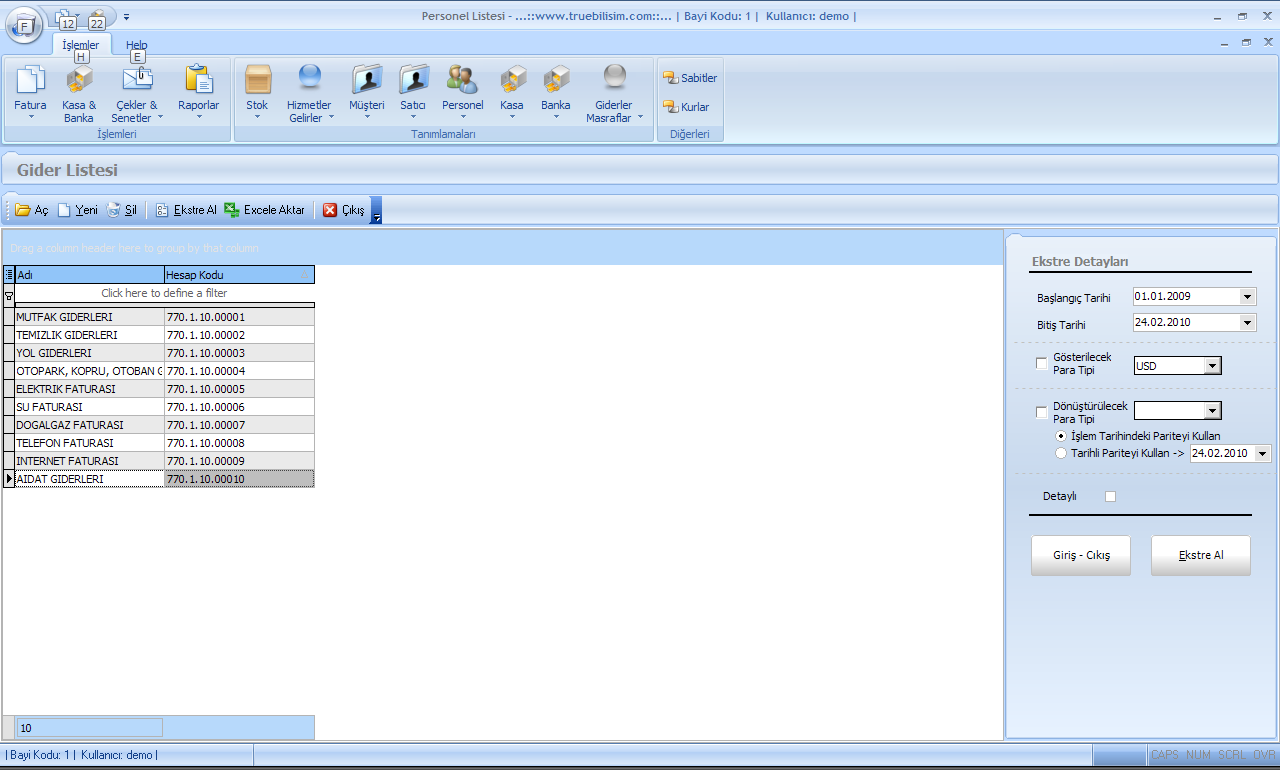Viewport: 1280px width, 770px height.
Task: Switch to the Help ribbon tab
Action: pos(136,45)
